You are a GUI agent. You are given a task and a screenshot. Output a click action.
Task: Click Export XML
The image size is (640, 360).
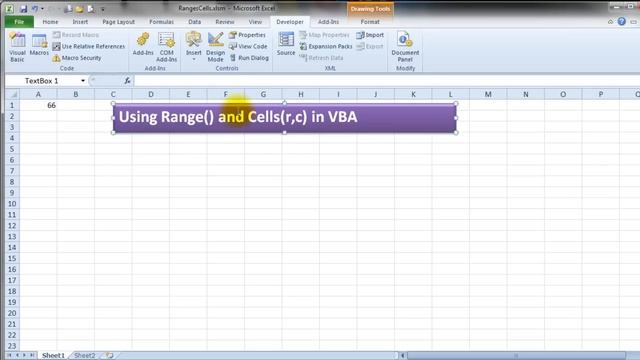(370, 47)
